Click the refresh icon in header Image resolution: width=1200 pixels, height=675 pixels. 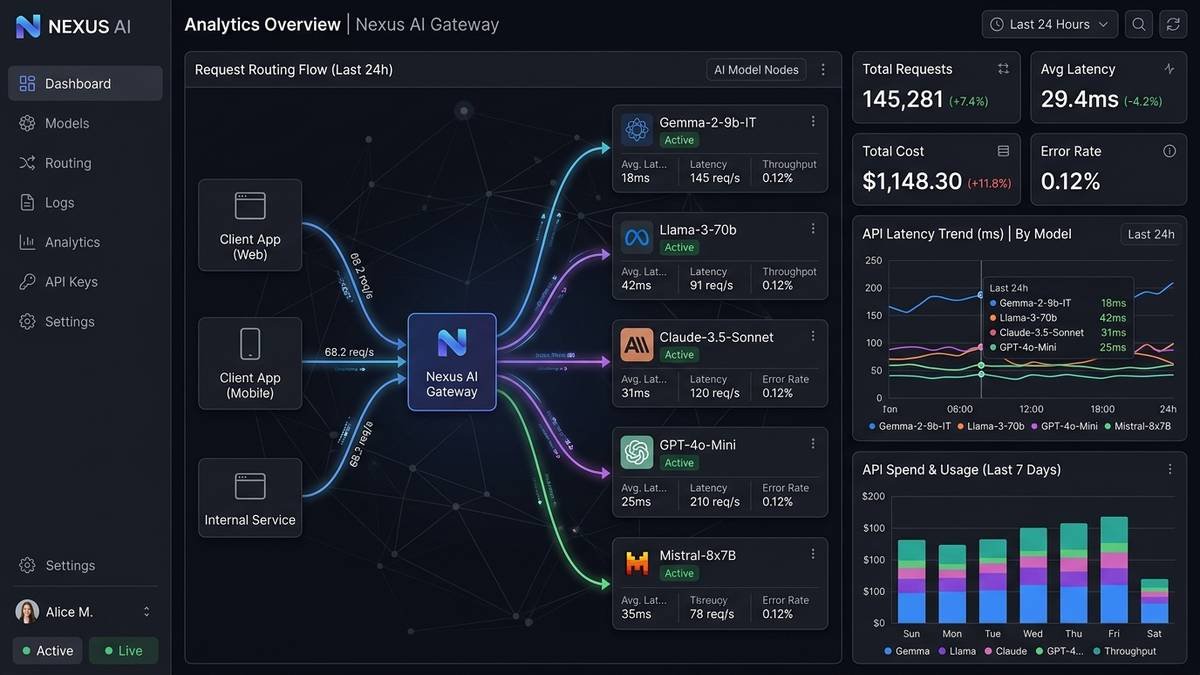coord(1172,24)
